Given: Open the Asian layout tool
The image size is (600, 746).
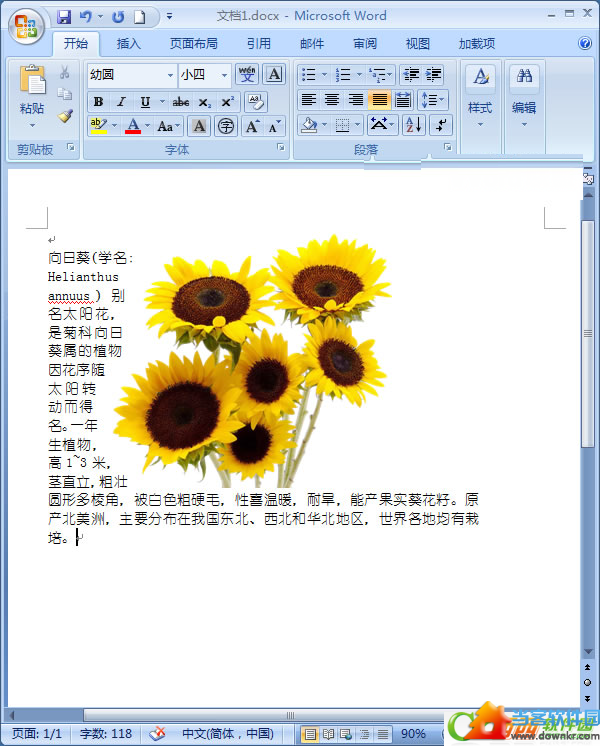Looking at the screenshot, I should (x=382, y=126).
